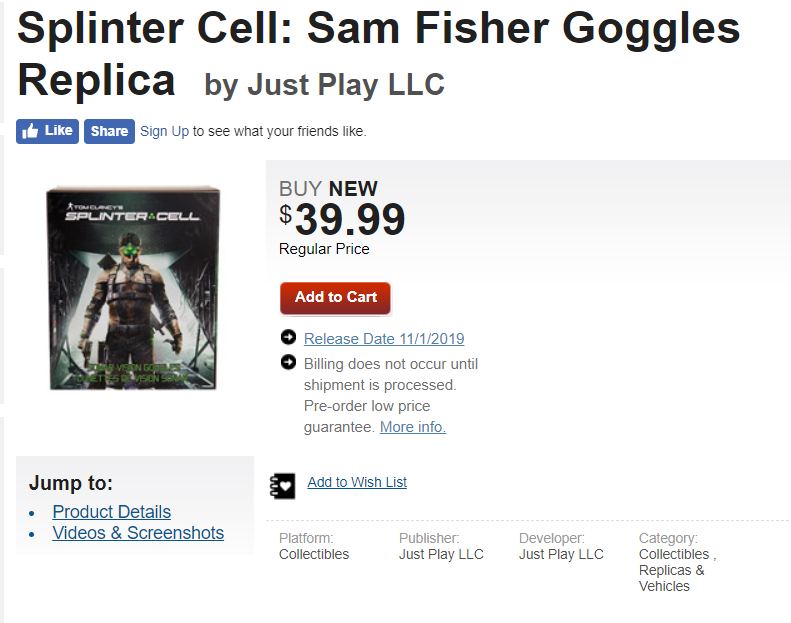Click the Collectibles platform value
Screen dimensions: 791x623
(x=314, y=554)
